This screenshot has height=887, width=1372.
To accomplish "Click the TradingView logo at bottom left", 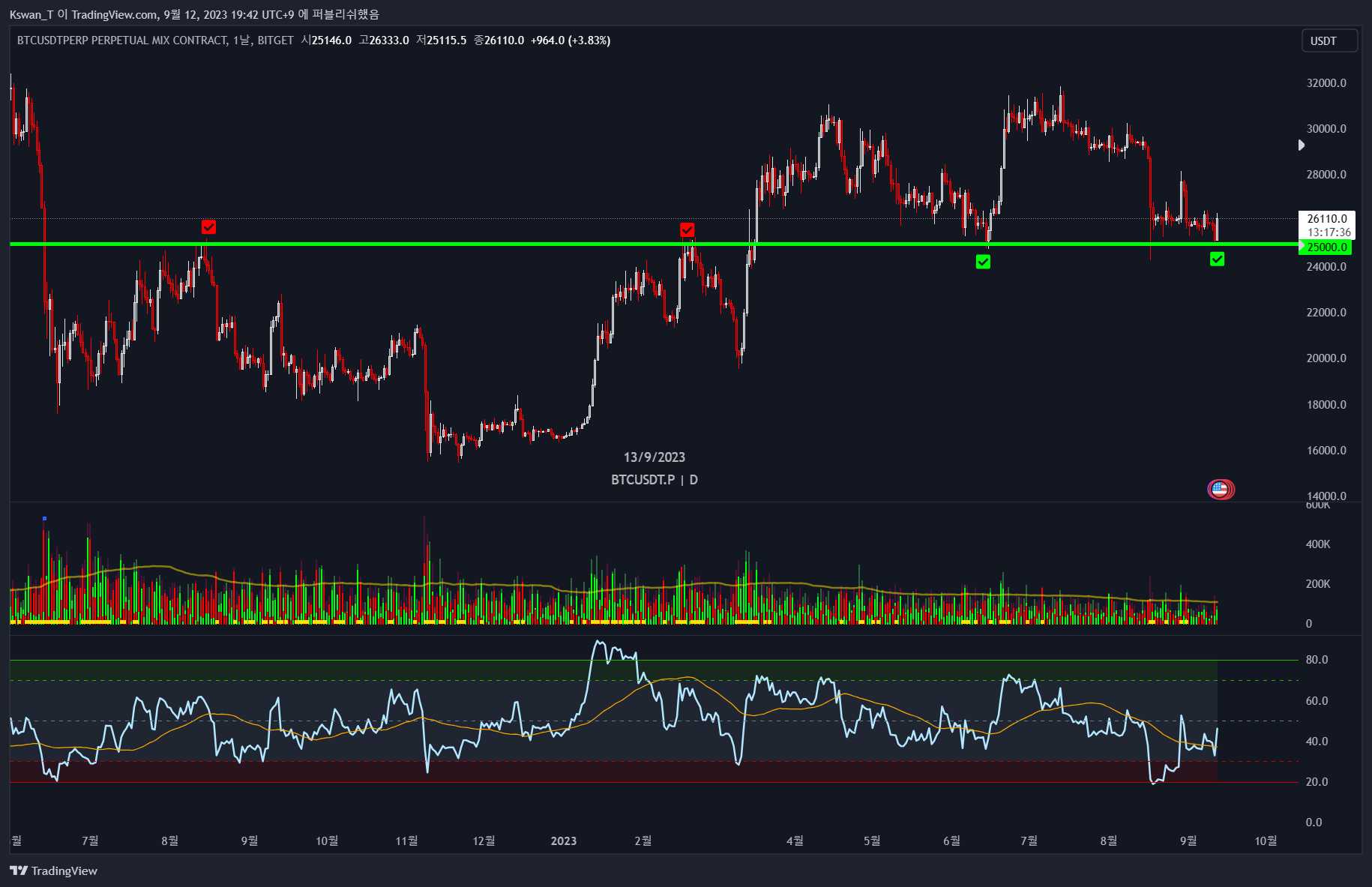I will 53,871.
